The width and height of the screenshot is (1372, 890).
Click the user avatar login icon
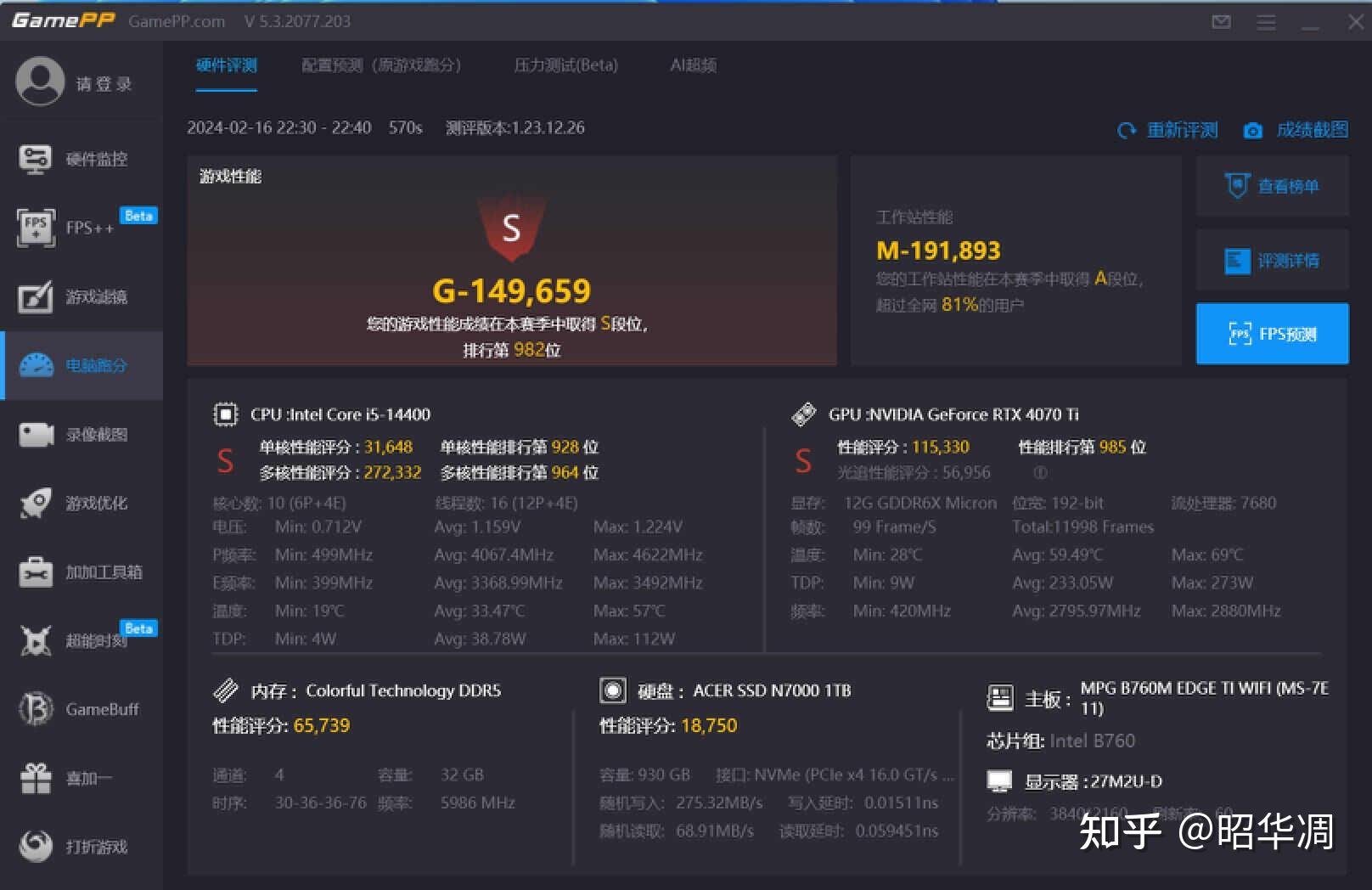[39, 82]
